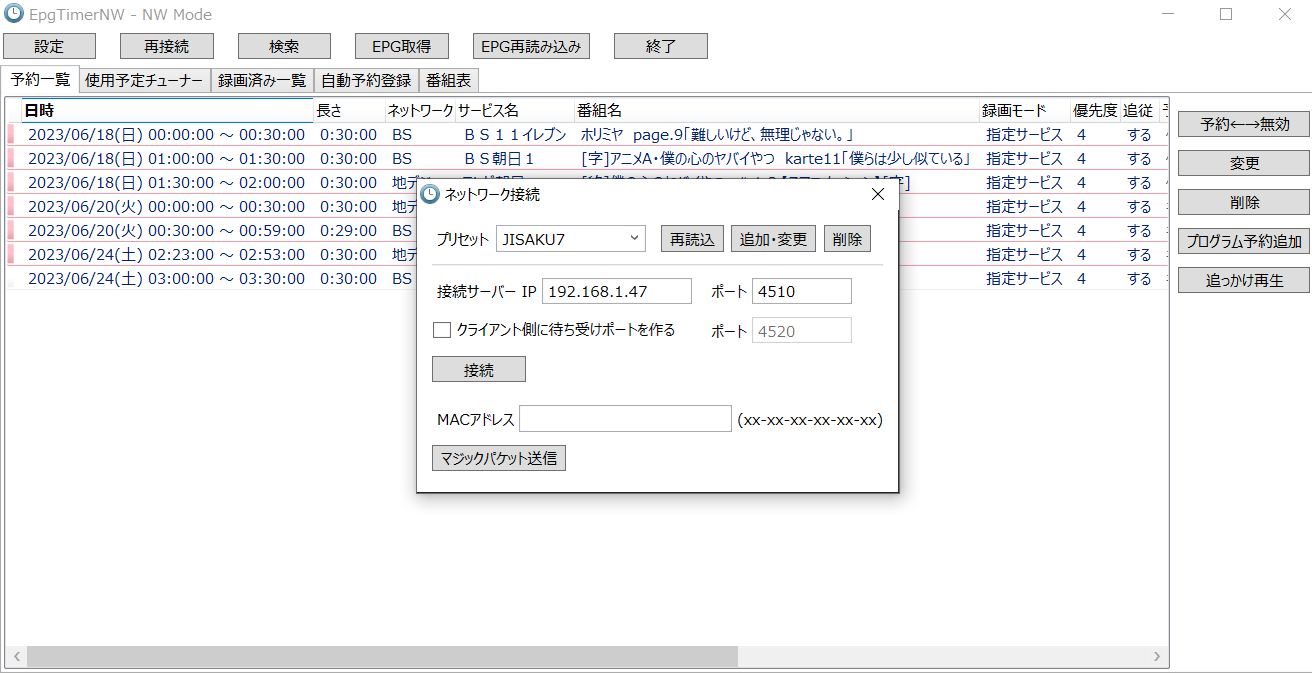Click 変更 to modify selected reservation
This screenshot has height=673, width=1312.
(1243, 162)
